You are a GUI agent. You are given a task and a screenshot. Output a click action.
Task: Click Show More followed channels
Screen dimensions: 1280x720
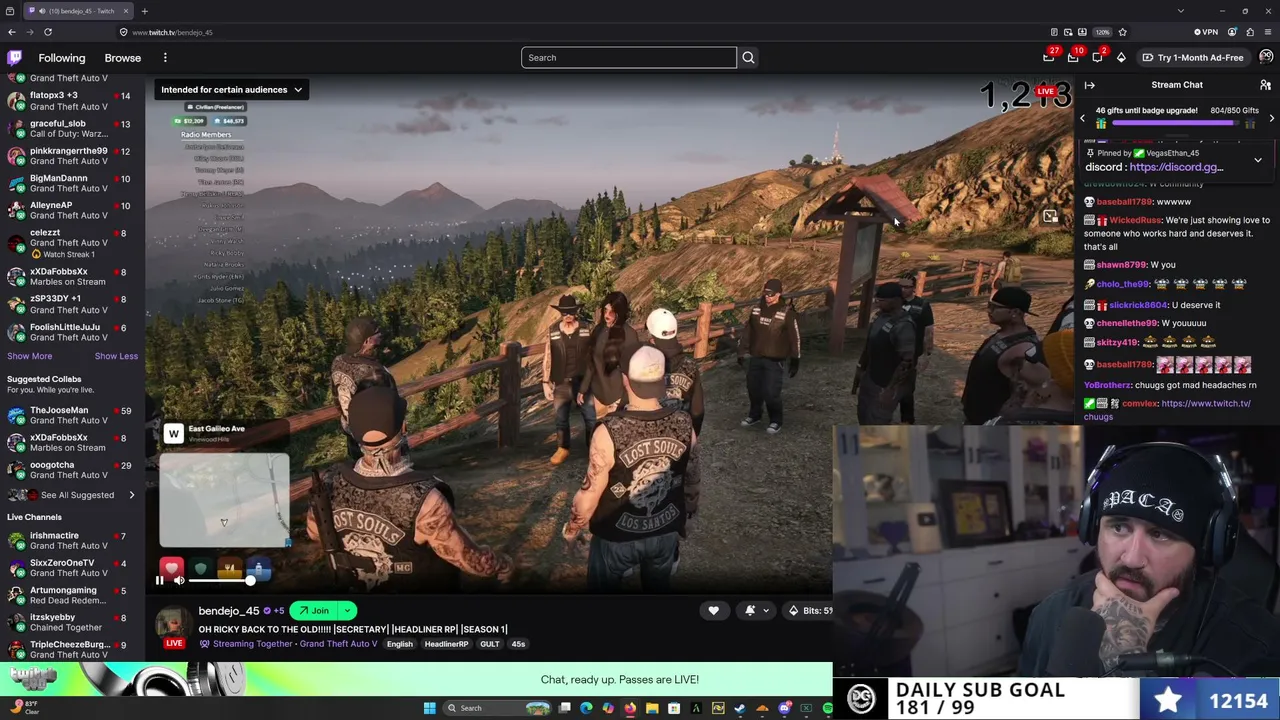click(x=30, y=356)
